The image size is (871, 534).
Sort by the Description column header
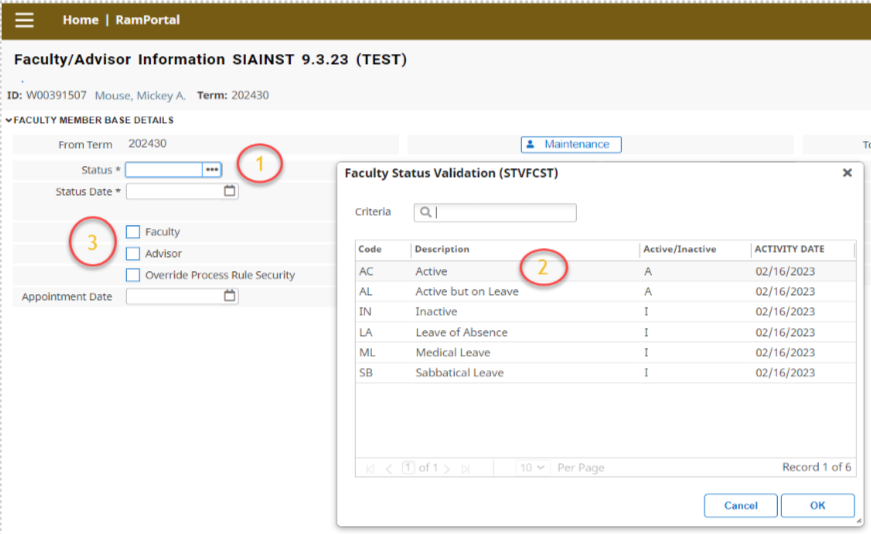(442, 249)
